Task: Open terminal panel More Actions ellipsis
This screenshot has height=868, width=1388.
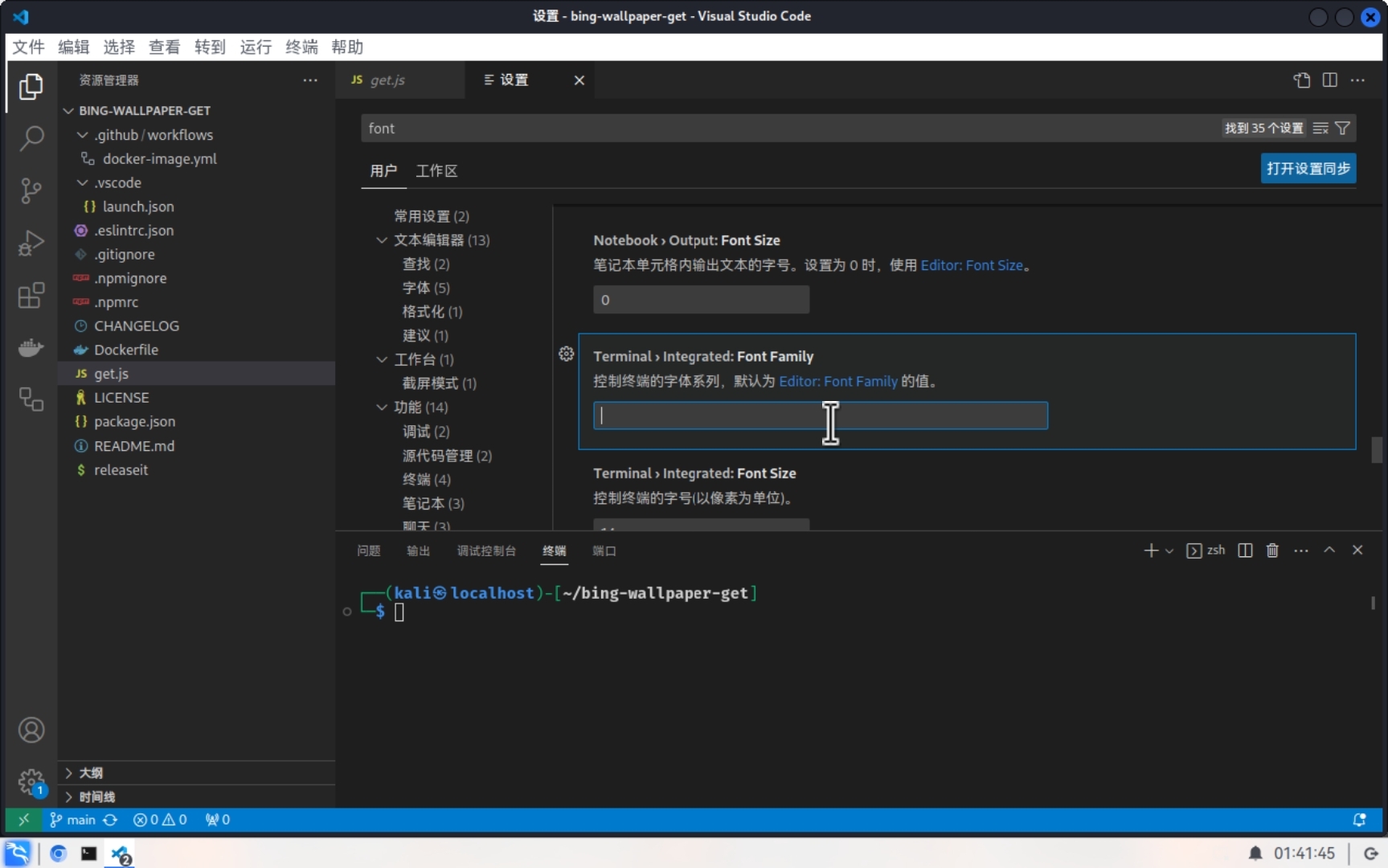Action: pos(1301,551)
